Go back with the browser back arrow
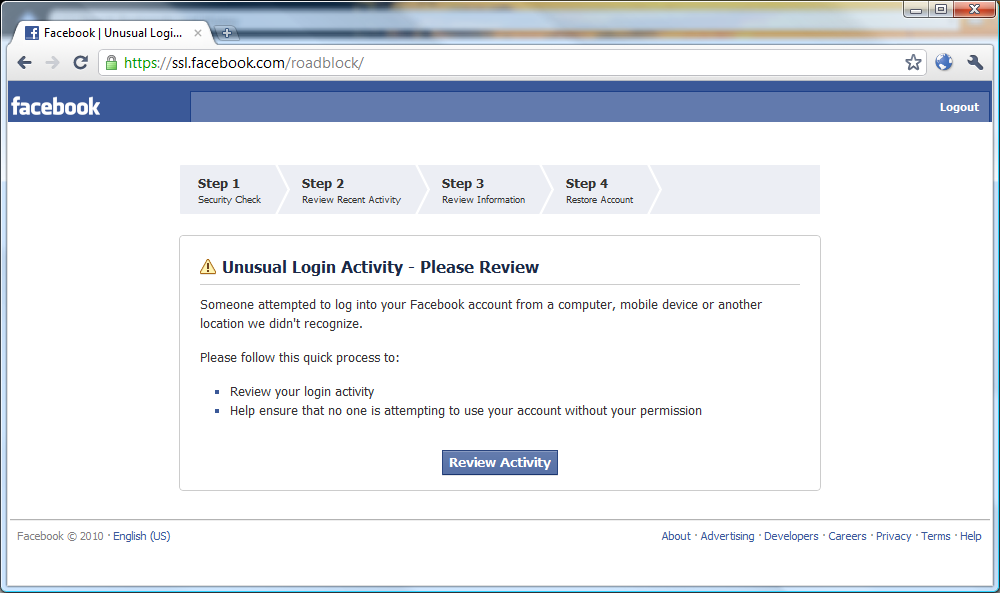The width and height of the screenshot is (1000, 593). click(x=25, y=62)
